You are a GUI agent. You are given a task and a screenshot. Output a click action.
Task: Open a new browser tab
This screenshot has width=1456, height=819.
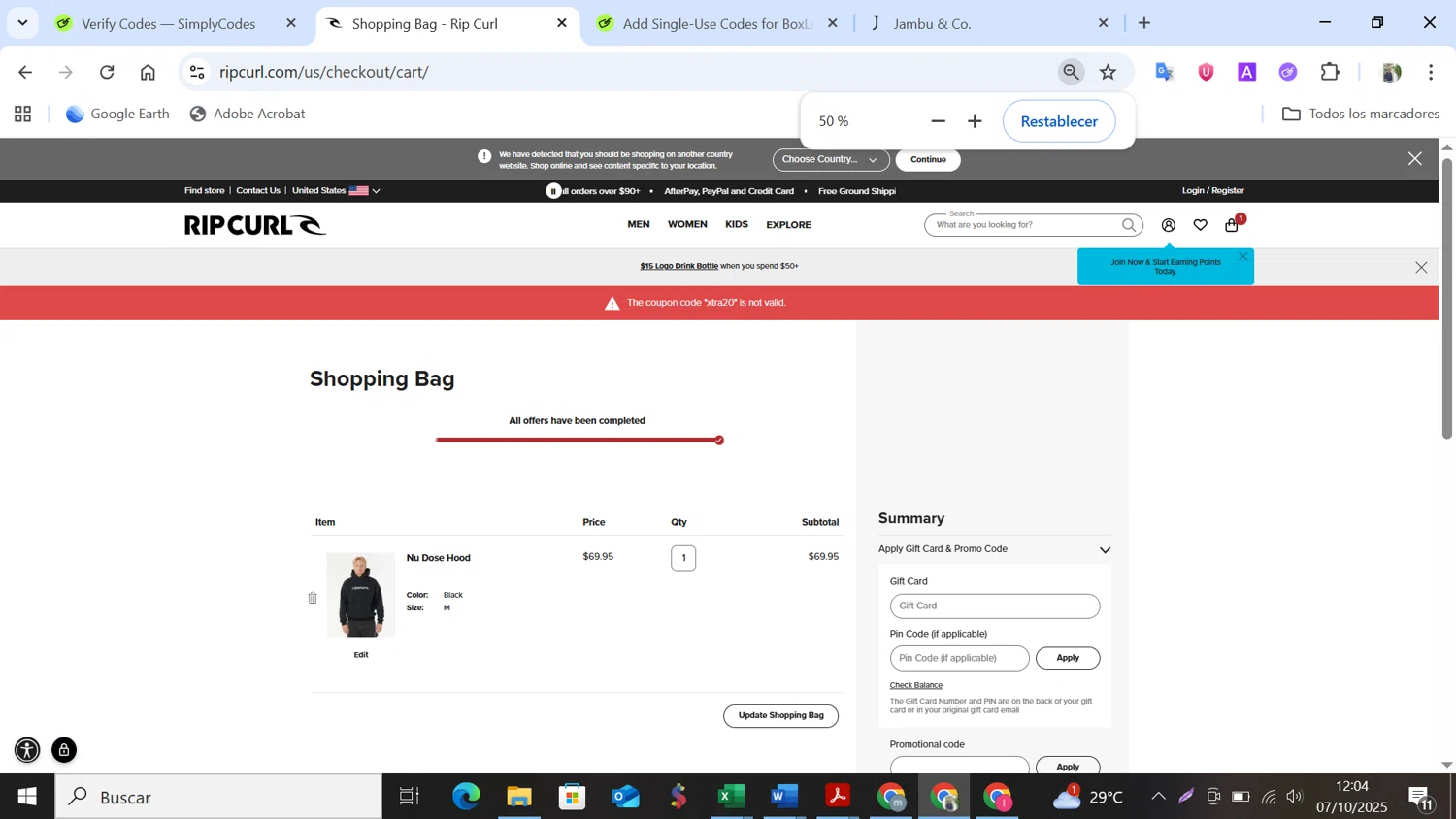pos(1144,23)
